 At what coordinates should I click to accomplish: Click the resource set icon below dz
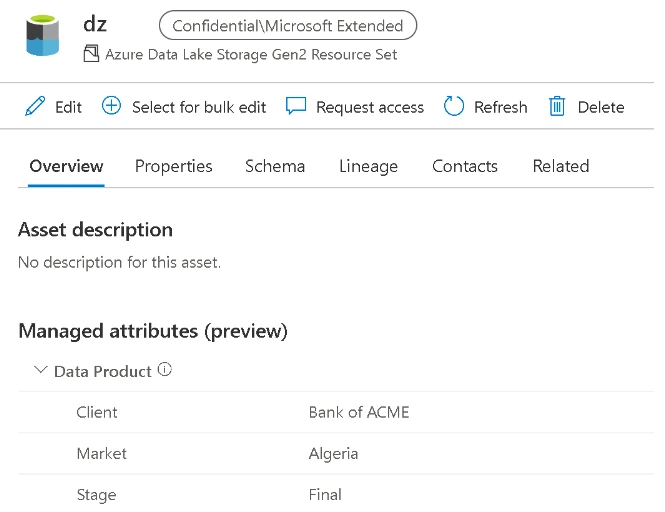click(x=92, y=54)
